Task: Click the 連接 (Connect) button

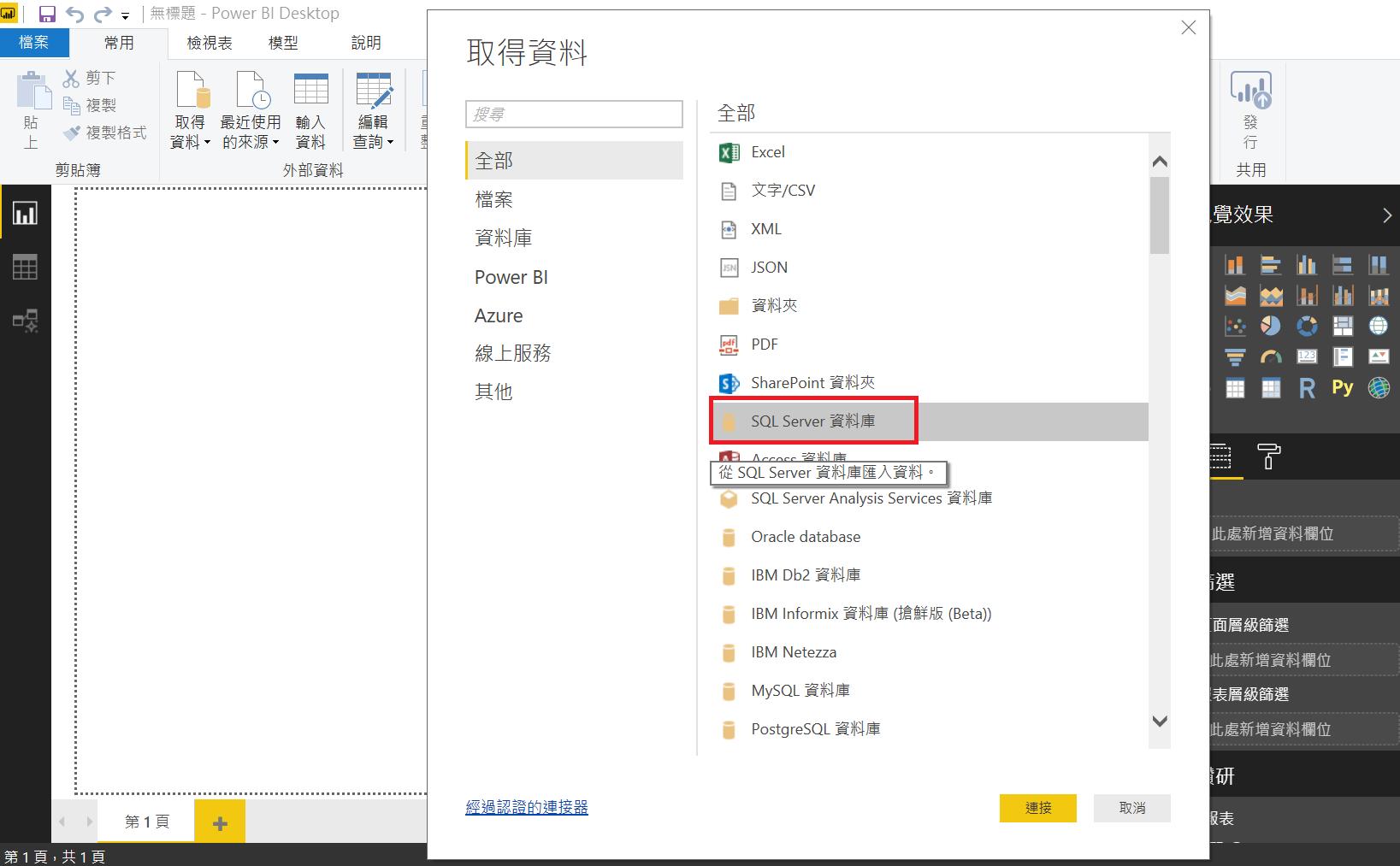Action: (x=1038, y=808)
